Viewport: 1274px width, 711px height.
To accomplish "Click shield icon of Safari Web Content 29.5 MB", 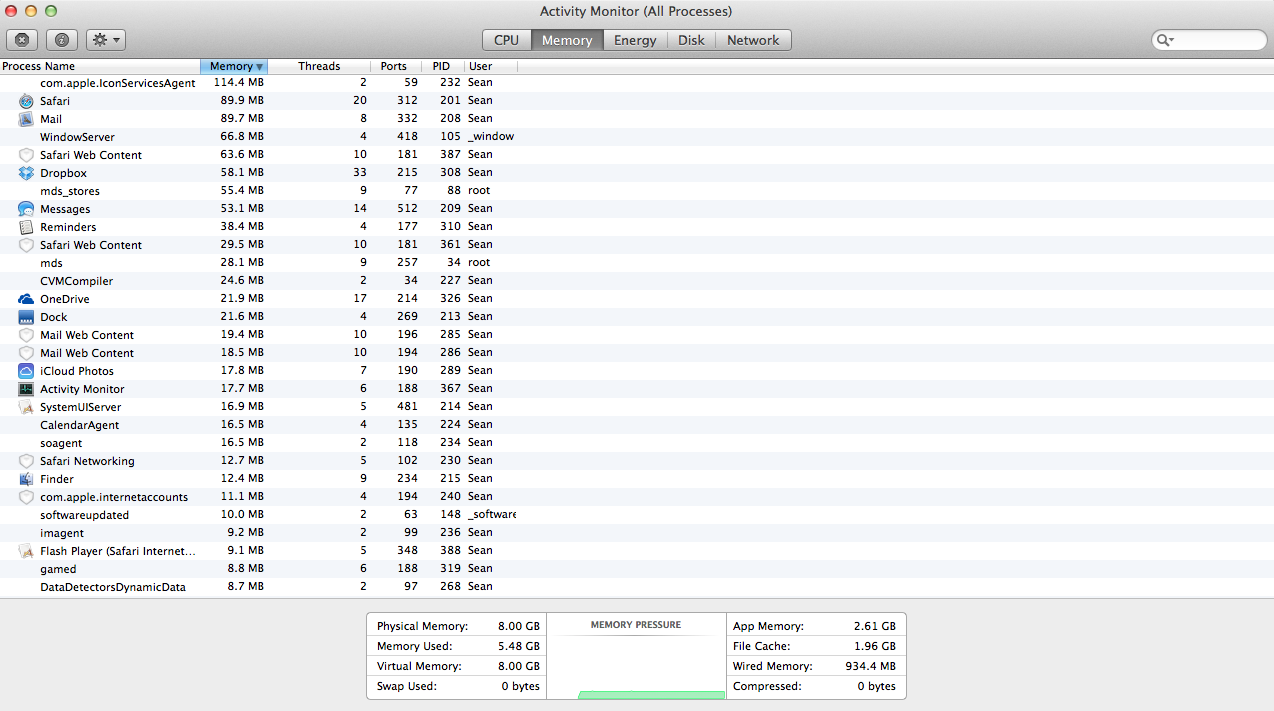I will coord(26,245).
